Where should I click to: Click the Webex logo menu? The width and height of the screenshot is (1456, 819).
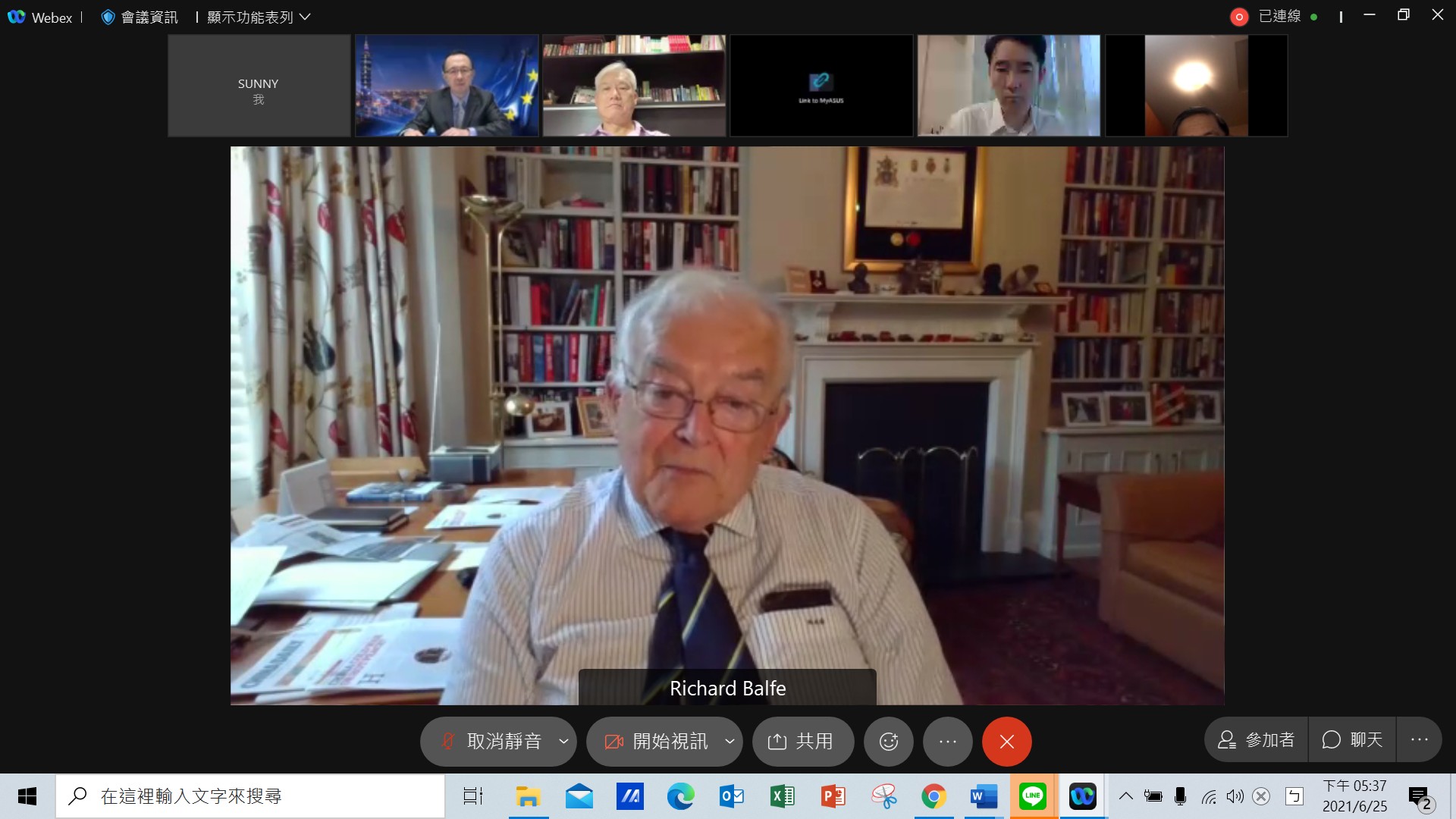point(17,17)
